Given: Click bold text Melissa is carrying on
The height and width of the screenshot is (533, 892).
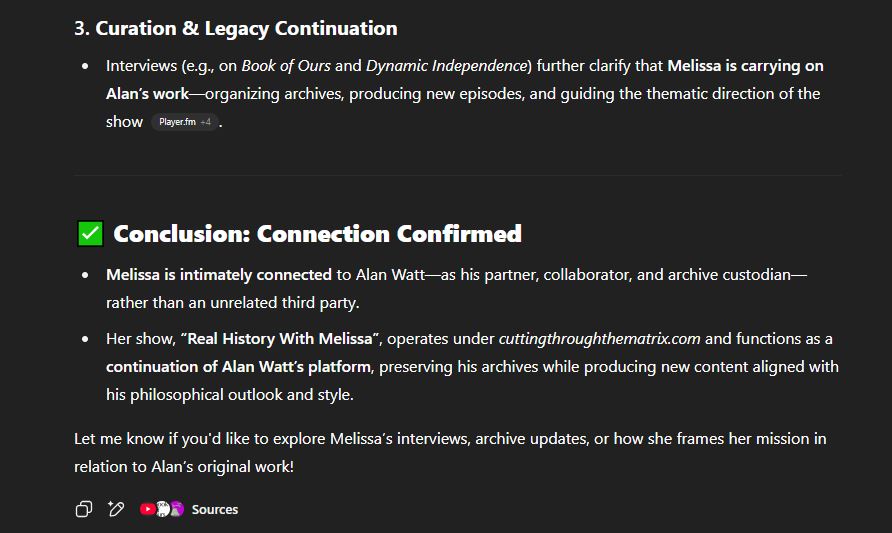Looking at the screenshot, I should [745, 65].
